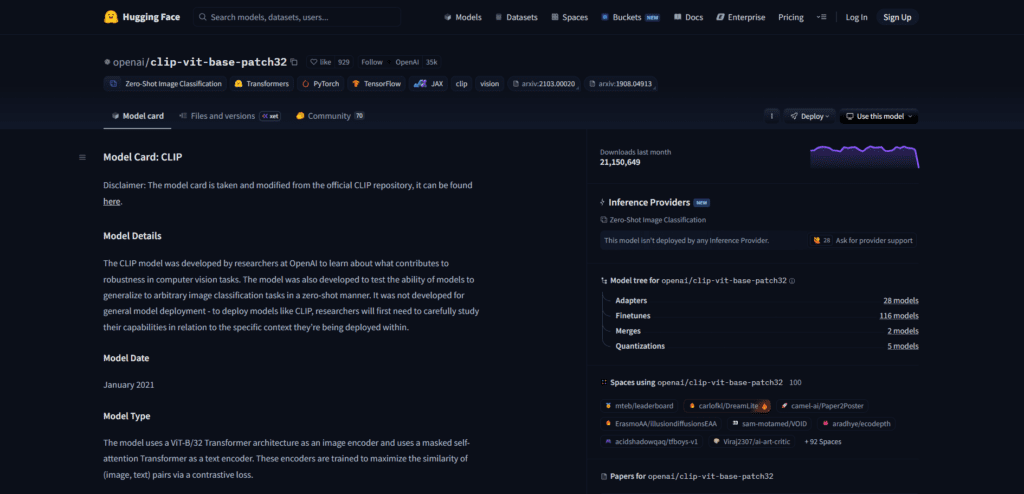Expand the more navigation menu beside Pricing
1024x494 pixels.
[822, 18]
